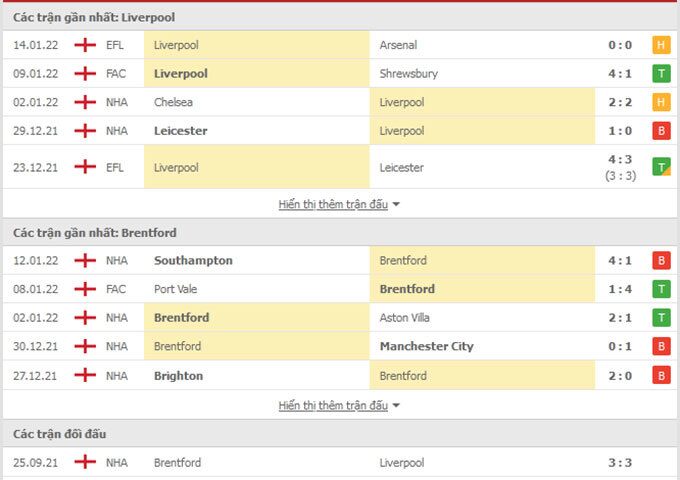
Task: Click the green T badge for Port Vale–Brentford
Action: pos(660,290)
